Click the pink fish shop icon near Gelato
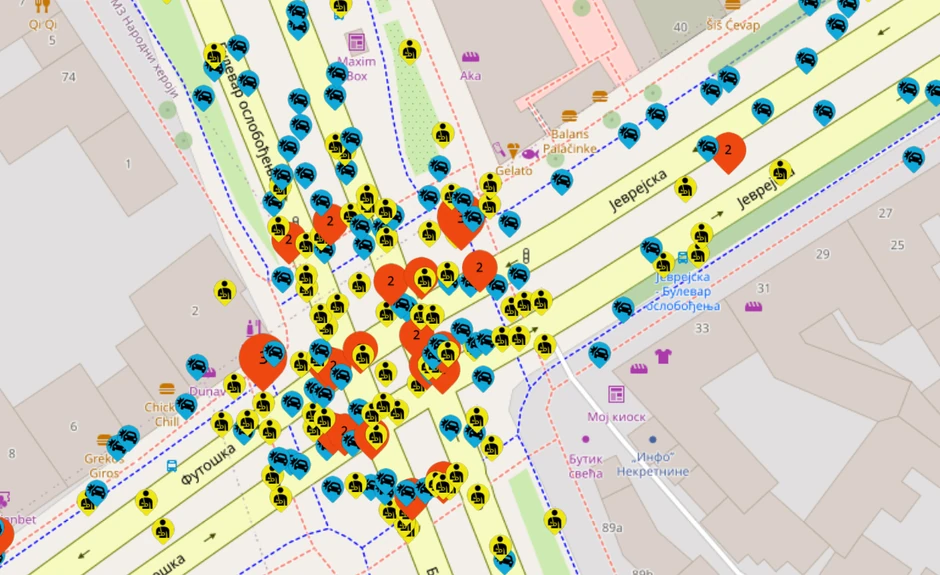 tap(530, 155)
